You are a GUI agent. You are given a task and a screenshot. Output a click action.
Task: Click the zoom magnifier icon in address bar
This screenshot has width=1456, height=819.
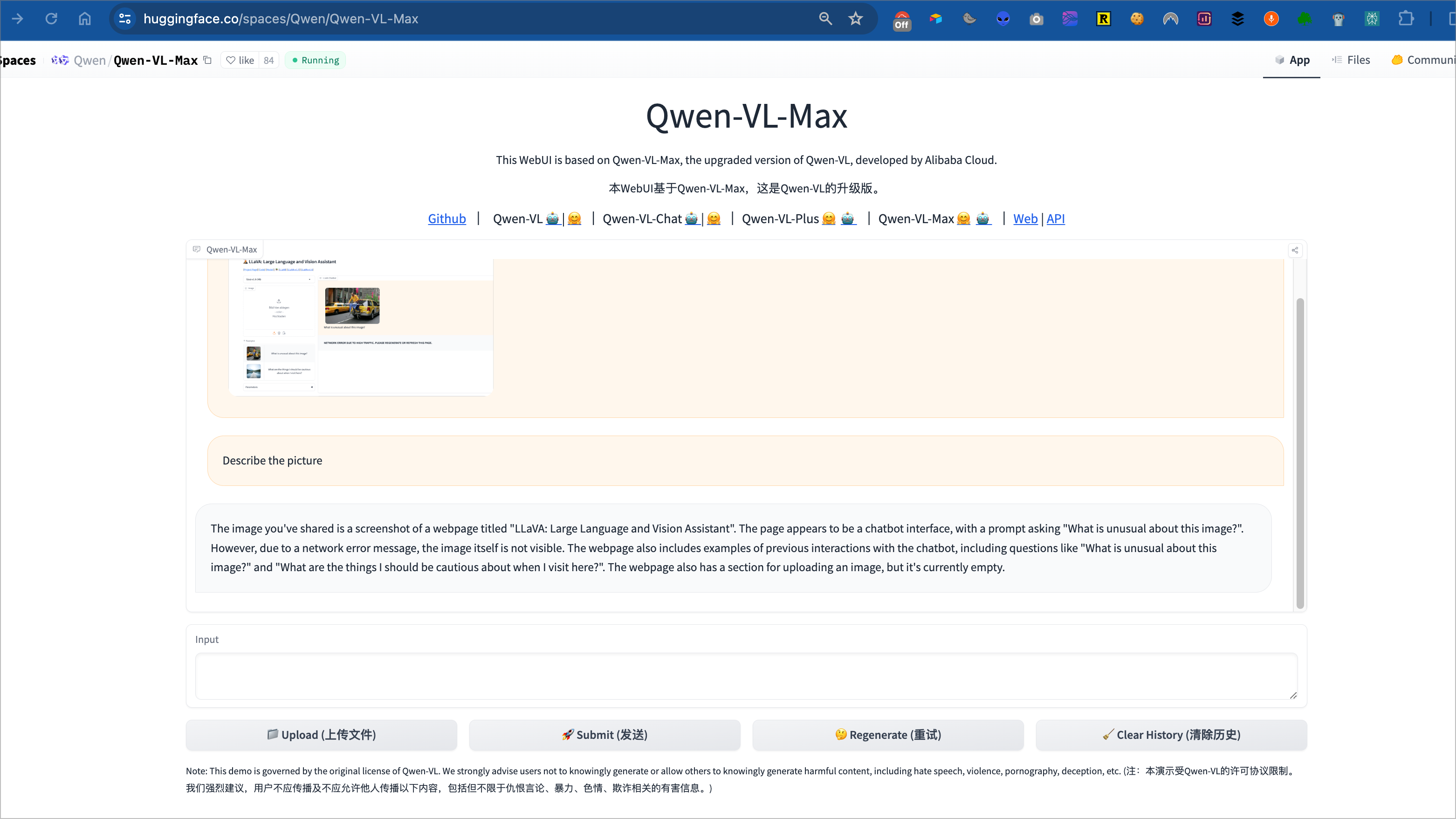click(826, 19)
